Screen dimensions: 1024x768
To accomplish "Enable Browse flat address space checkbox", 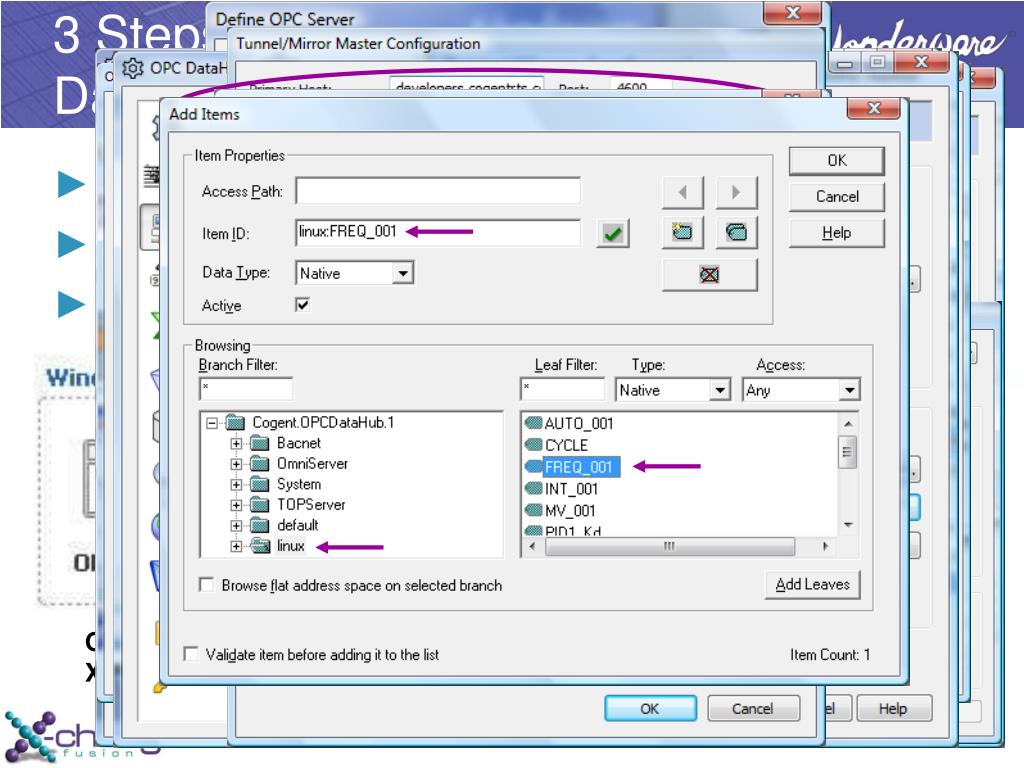I will (206, 584).
